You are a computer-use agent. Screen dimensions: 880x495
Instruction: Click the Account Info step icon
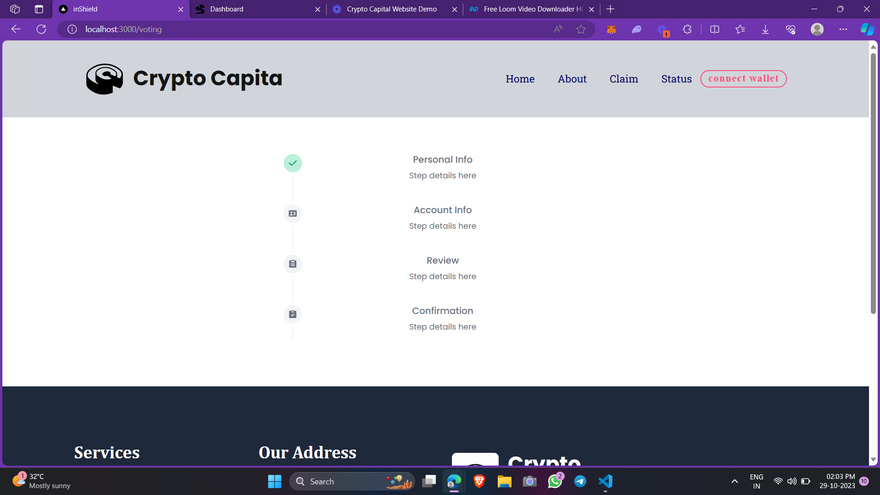click(292, 213)
